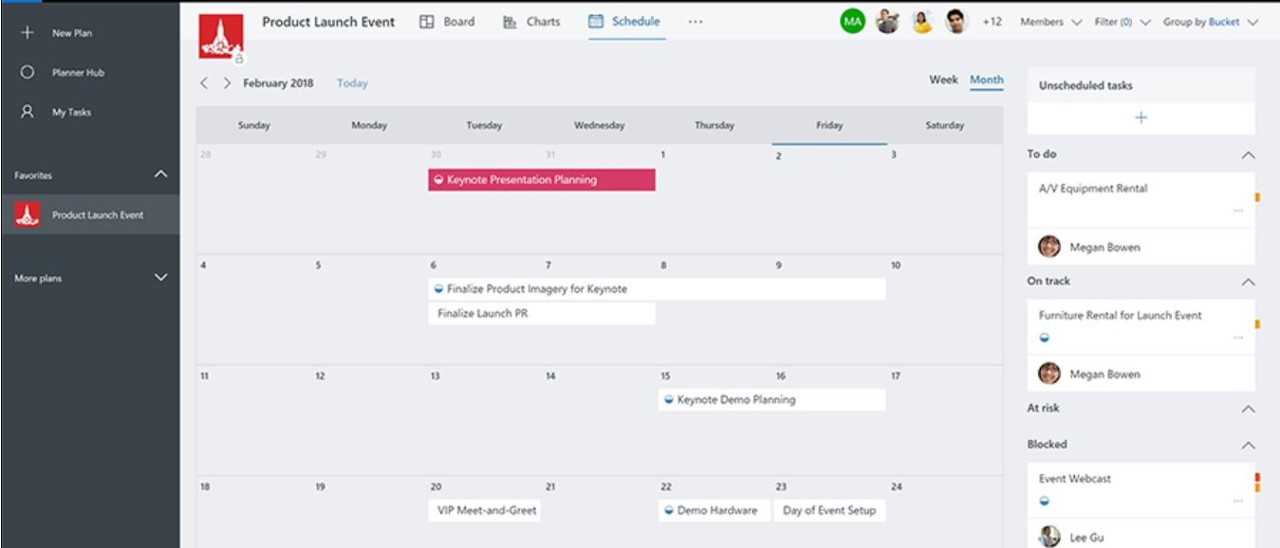Open the Group by Bucket dropdown
The width and height of the screenshot is (1280, 548).
[1211, 22]
